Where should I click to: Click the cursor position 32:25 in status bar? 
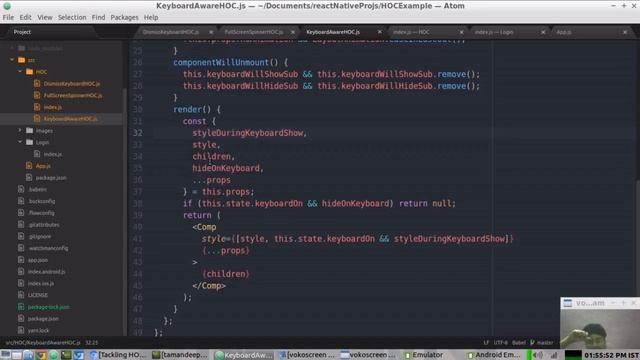(92, 342)
